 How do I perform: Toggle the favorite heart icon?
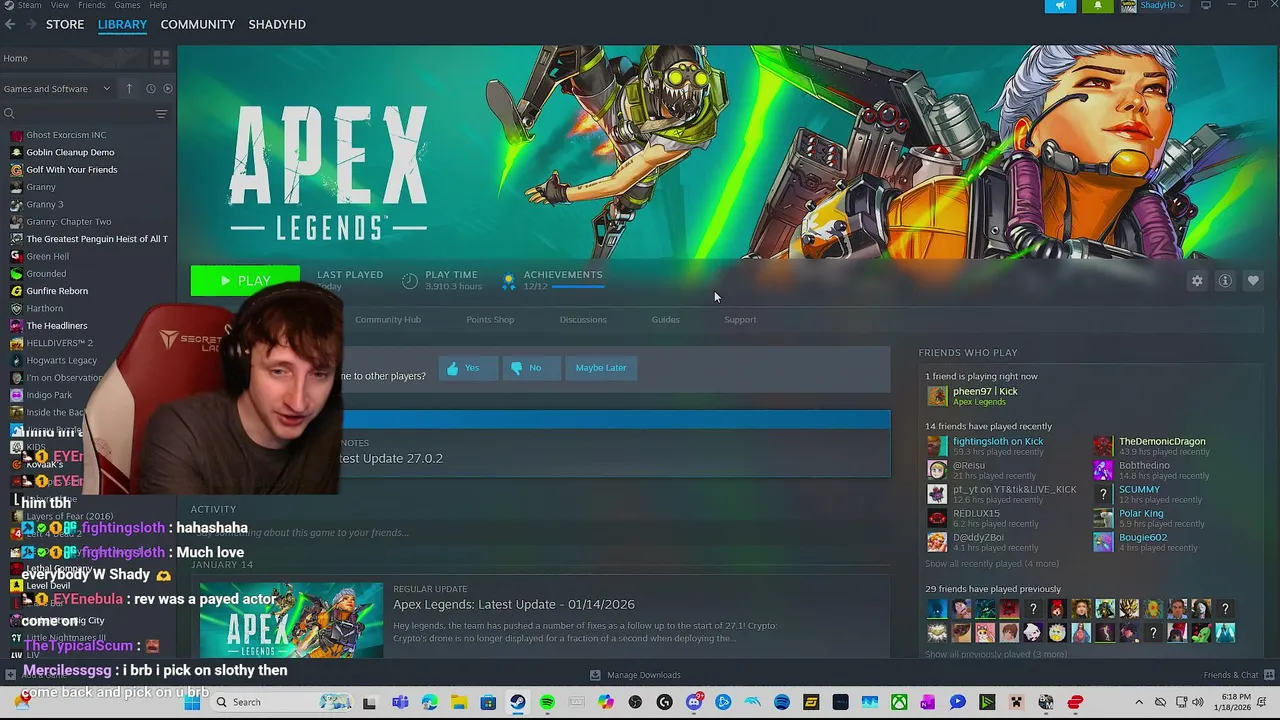(x=1253, y=281)
